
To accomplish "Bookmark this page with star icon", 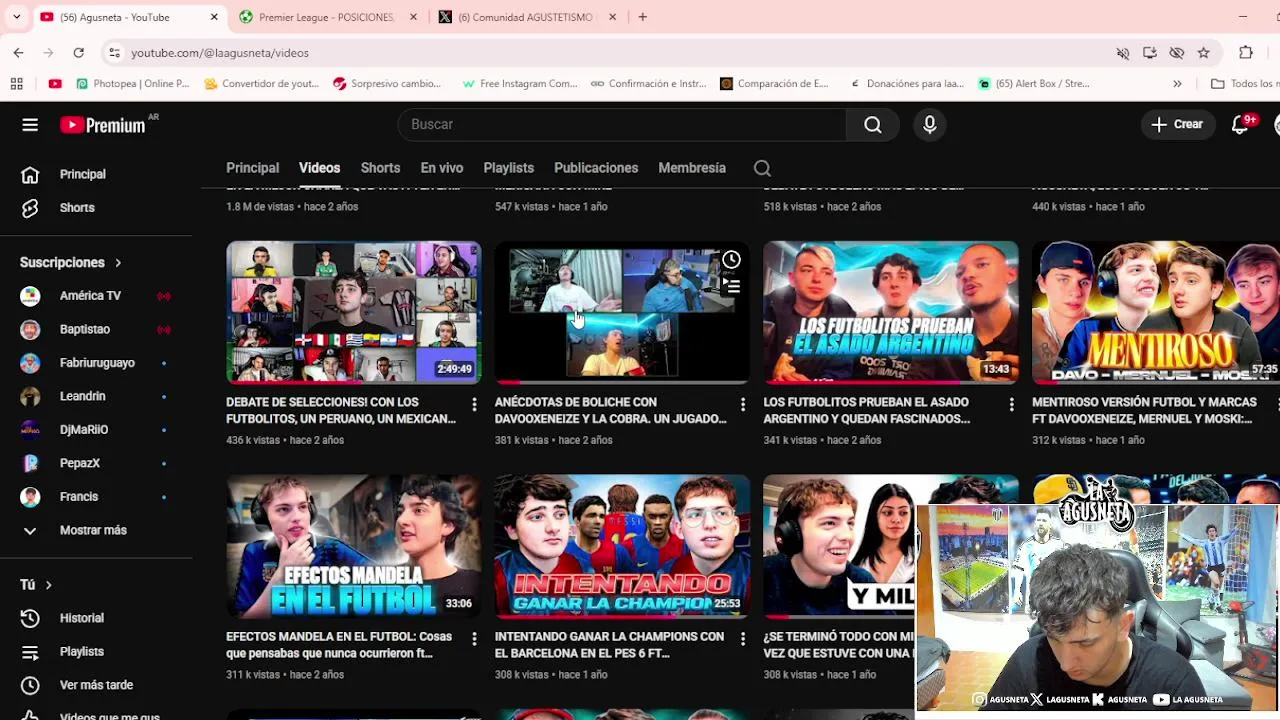I will (x=1203, y=53).
